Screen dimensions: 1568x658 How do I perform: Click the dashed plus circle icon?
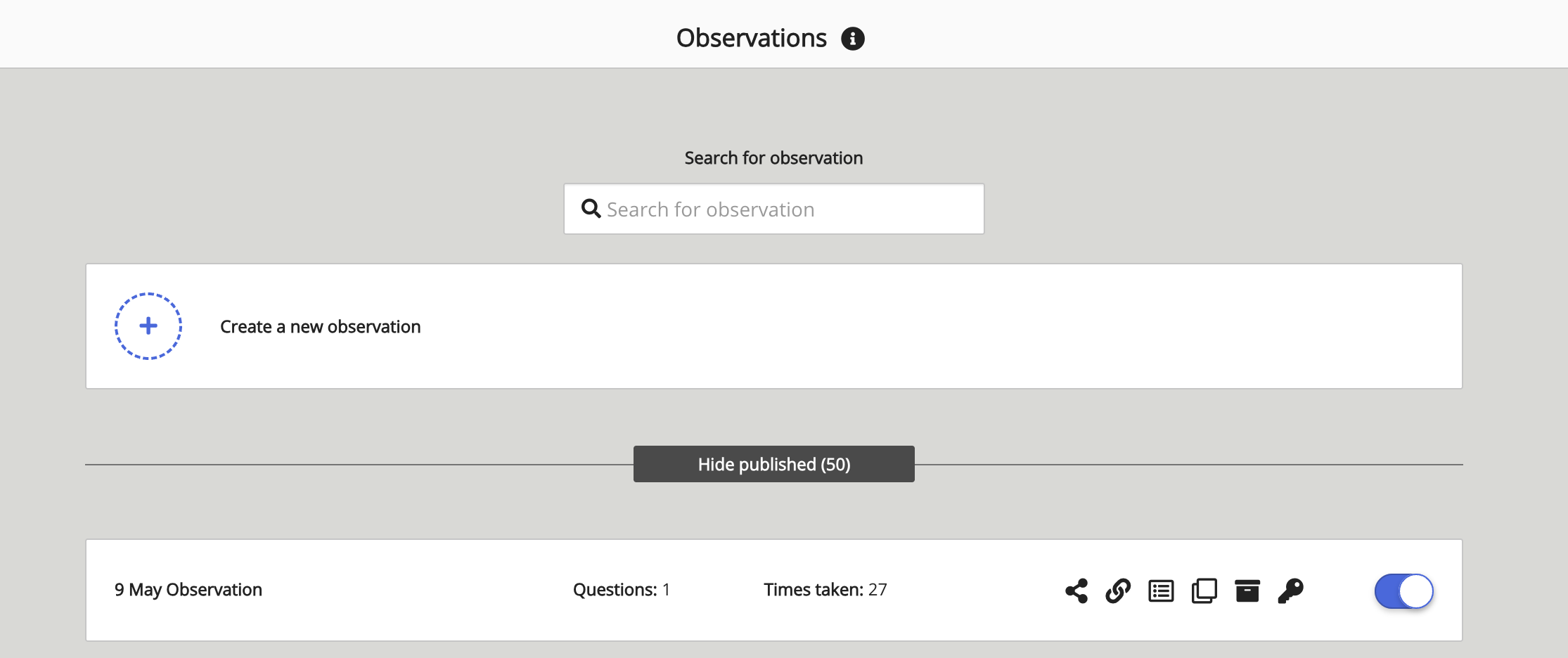click(x=148, y=325)
